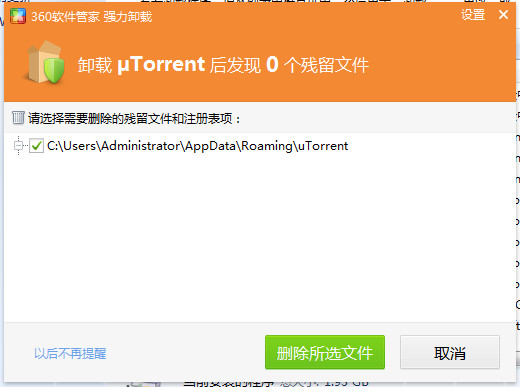The image size is (520, 387).
Task: Click the 卸载 µTorrent 后发现 0 个残留文件 heading
Action: click(223, 64)
